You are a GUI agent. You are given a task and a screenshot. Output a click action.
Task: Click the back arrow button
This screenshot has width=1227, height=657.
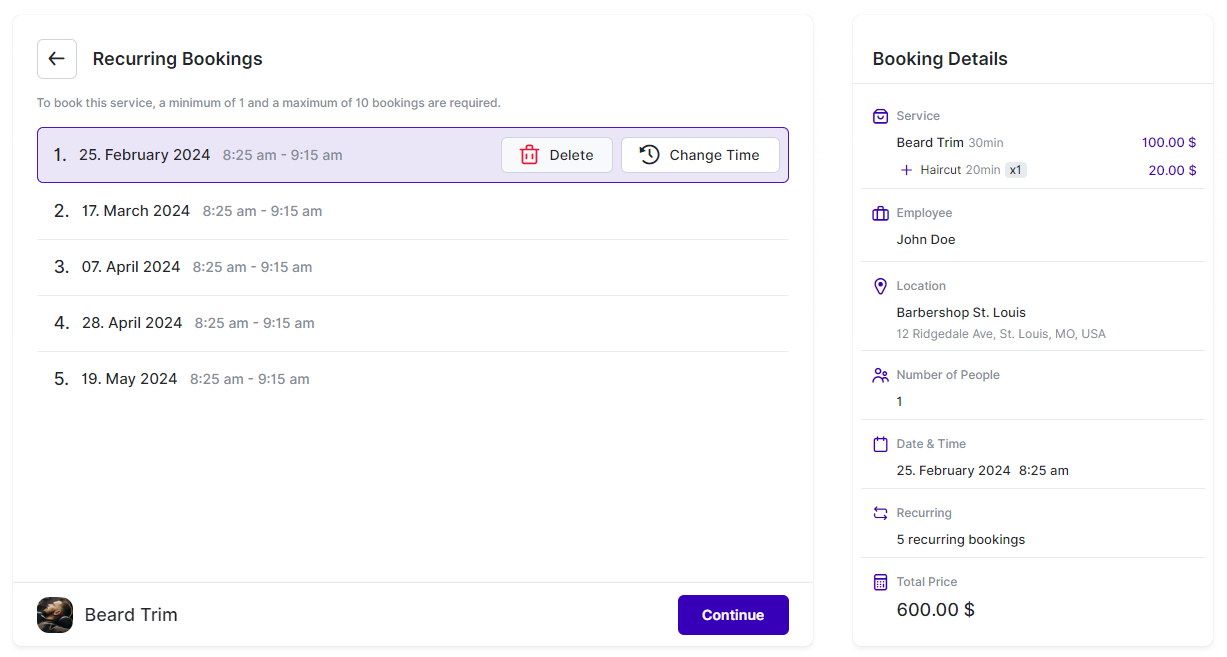[57, 59]
